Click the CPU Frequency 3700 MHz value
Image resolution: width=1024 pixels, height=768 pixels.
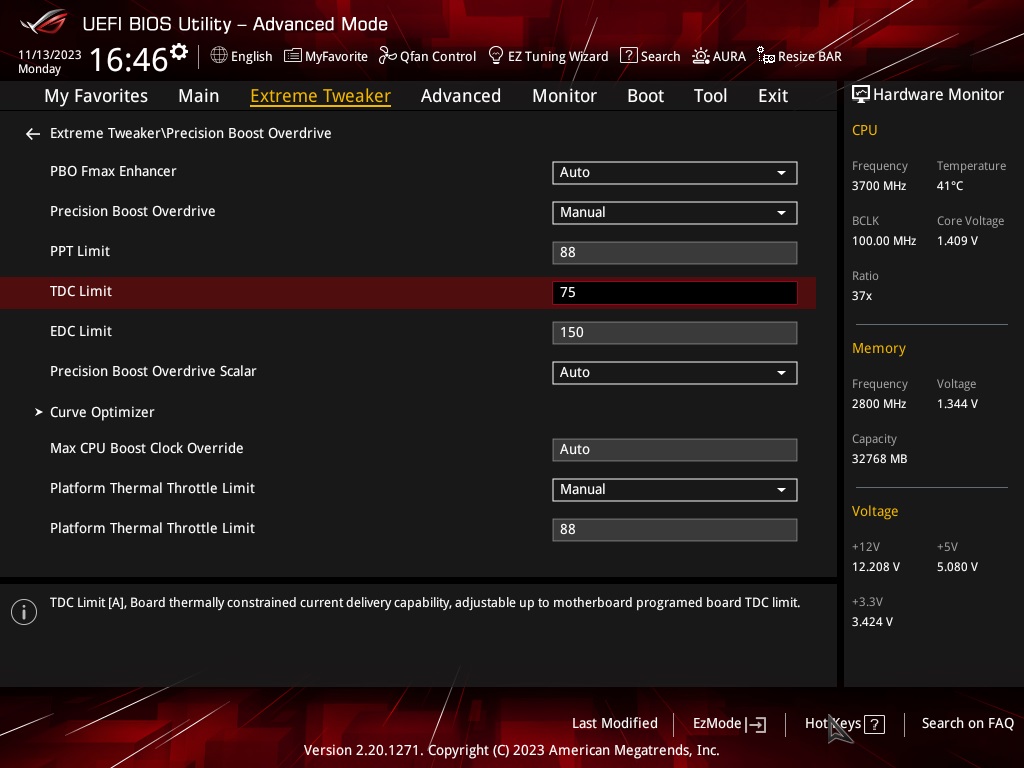click(x=878, y=186)
